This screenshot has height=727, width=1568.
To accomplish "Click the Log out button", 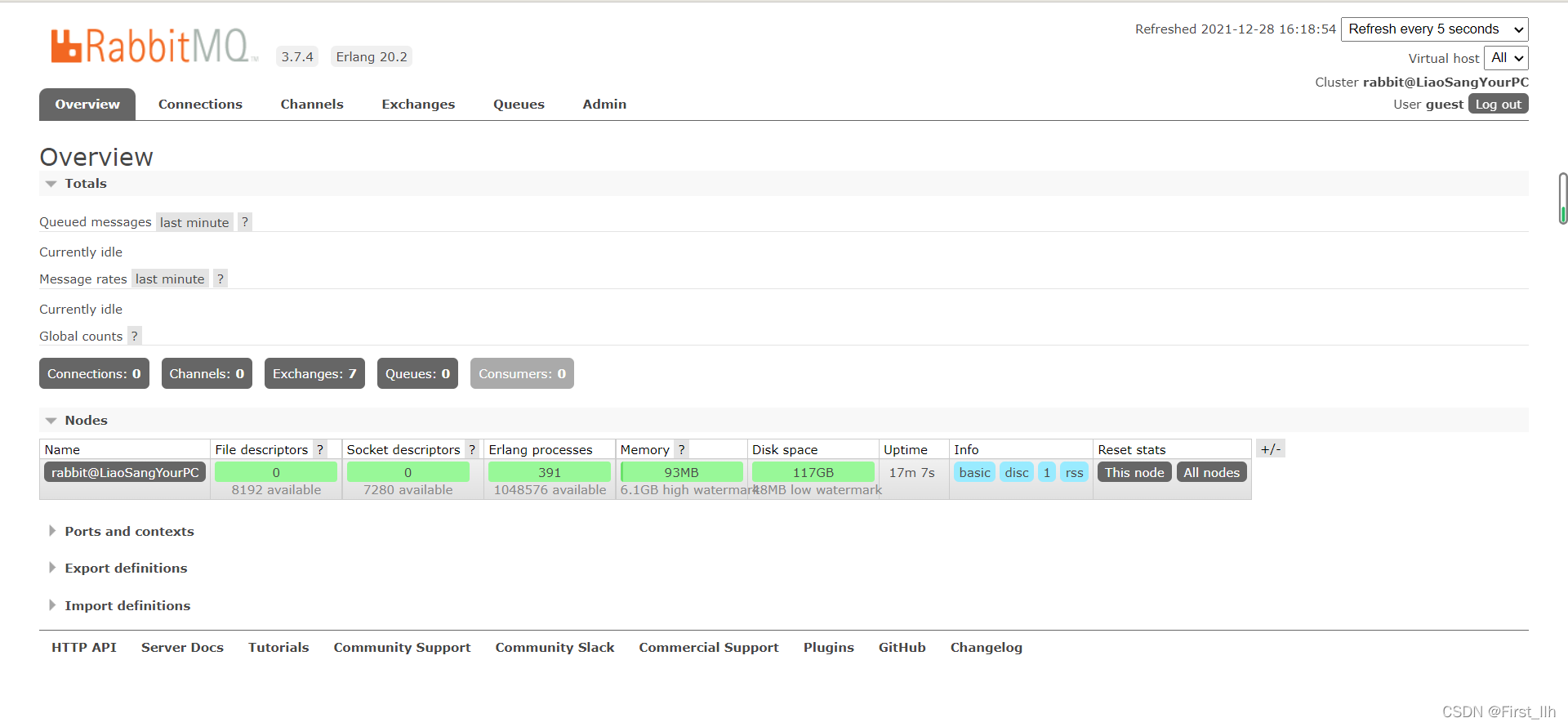I will tap(1498, 105).
